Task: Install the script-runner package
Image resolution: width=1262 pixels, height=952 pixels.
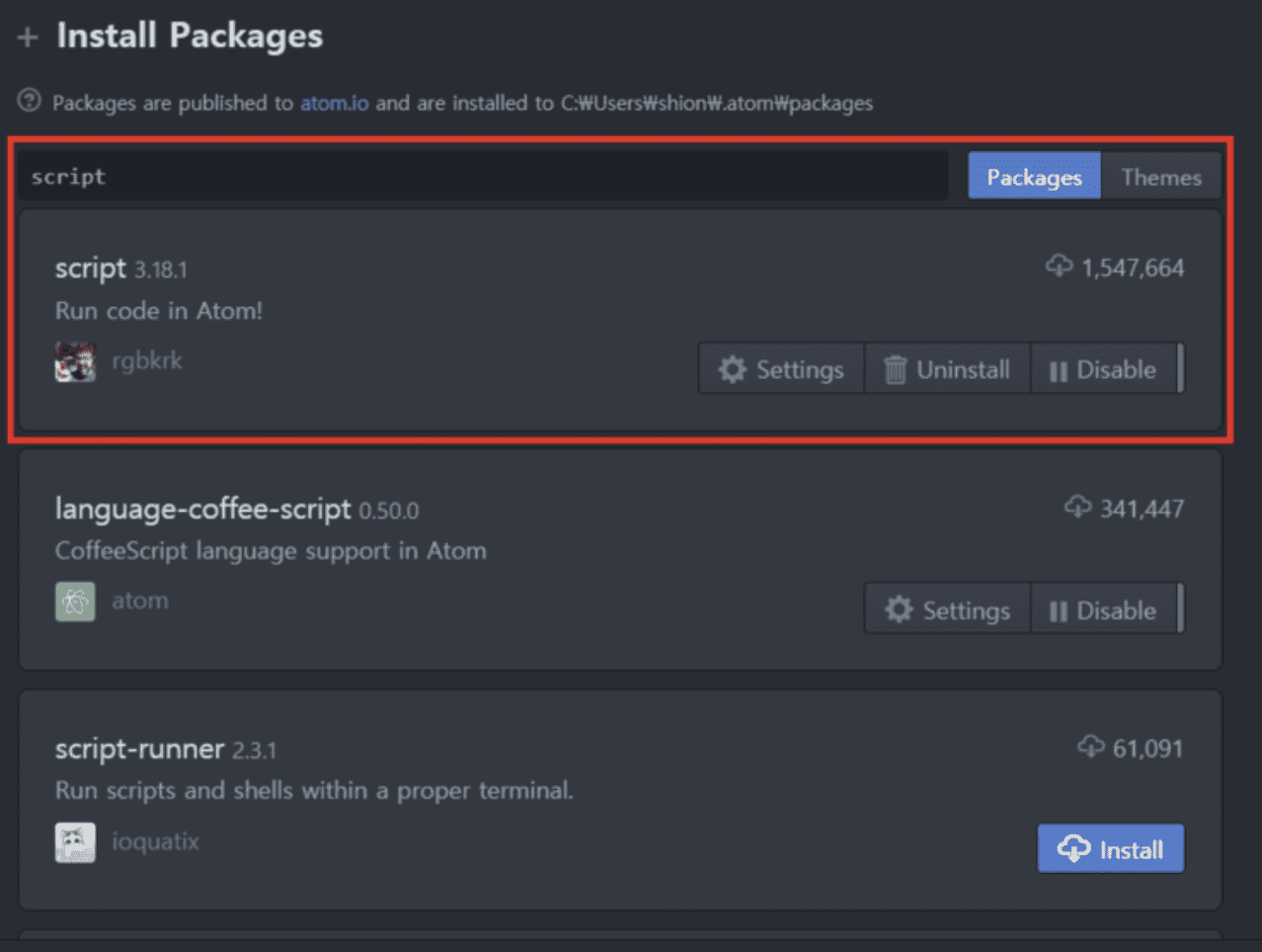Action: (1111, 849)
